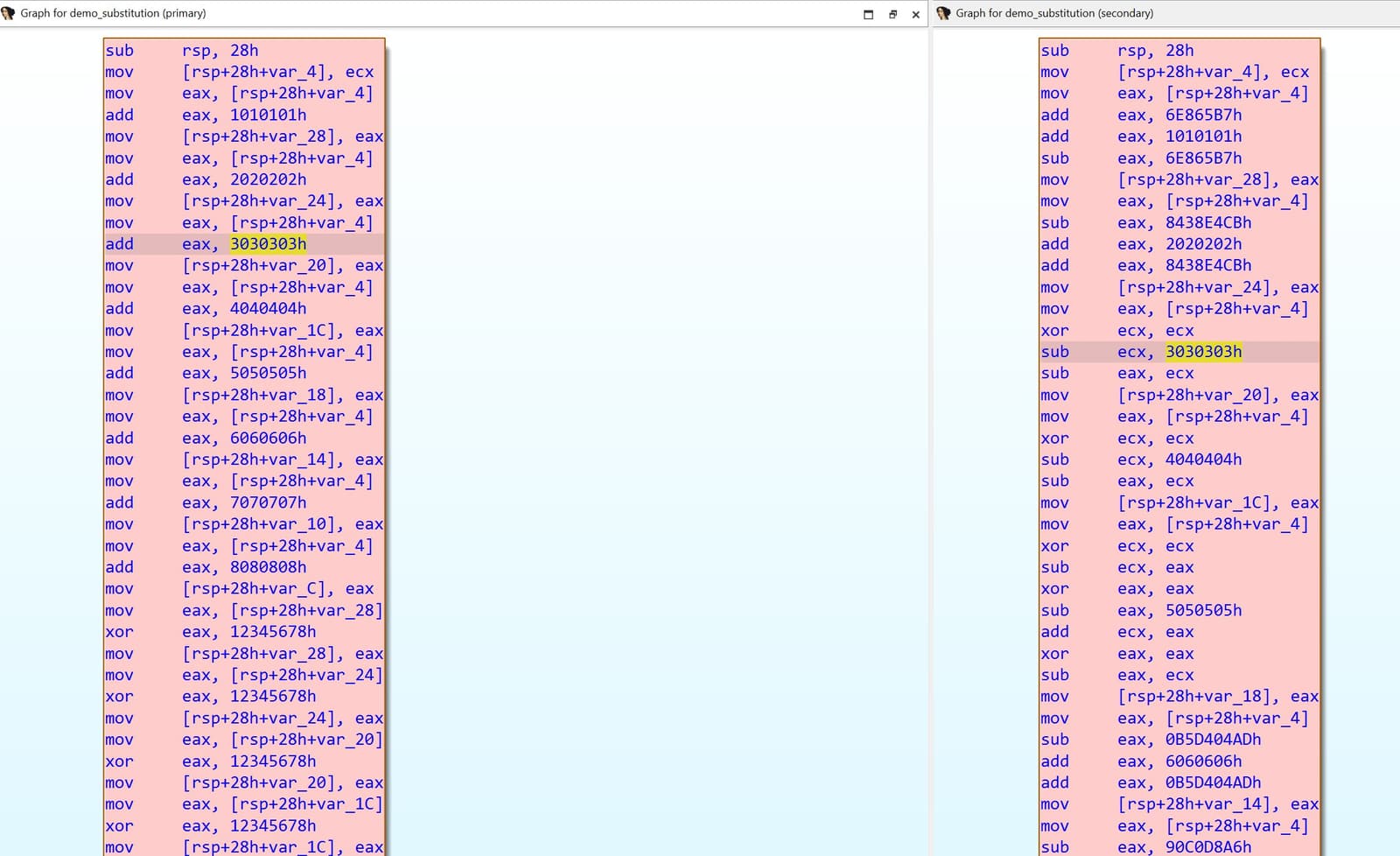
Task: Click 0B5D404ADh sub operand in the secondary graph
Action: pyautogui.click(x=1214, y=740)
